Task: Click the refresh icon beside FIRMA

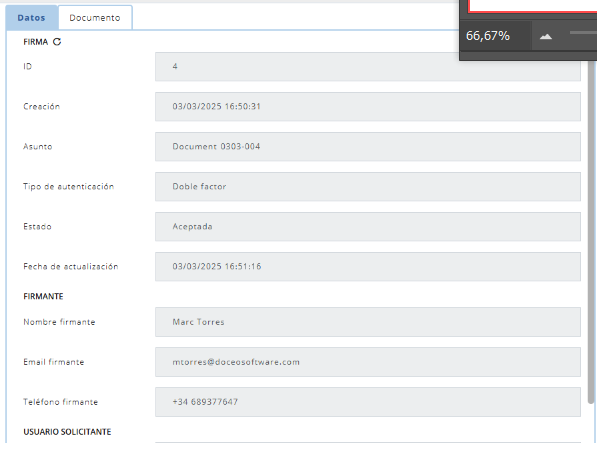Action: tap(57, 42)
